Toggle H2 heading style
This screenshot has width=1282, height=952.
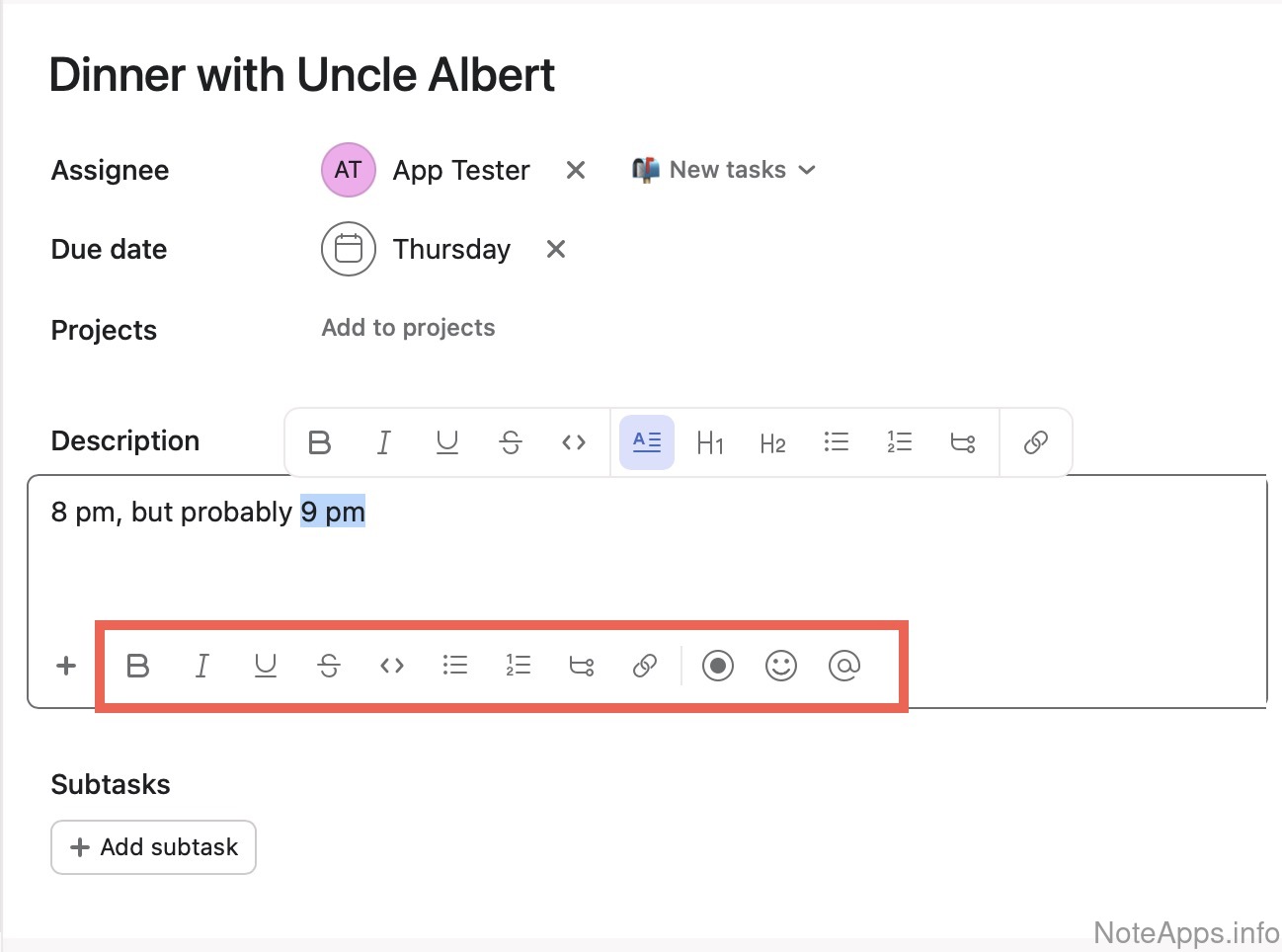point(772,442)
